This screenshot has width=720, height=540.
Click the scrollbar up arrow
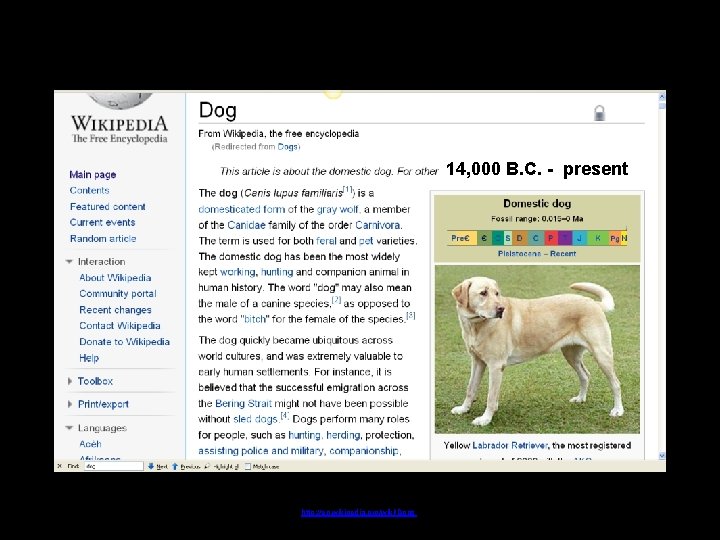point(662,96)
